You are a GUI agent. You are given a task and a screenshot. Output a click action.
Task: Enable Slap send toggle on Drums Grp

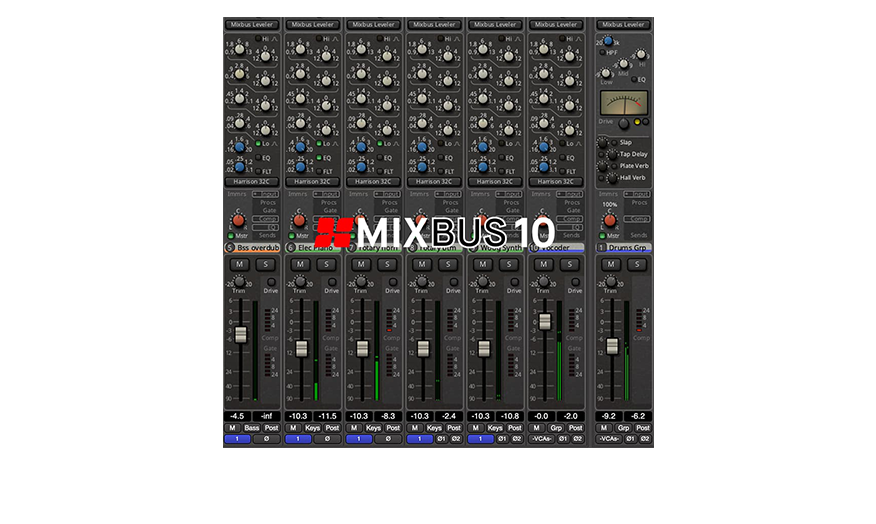point(615,143)
